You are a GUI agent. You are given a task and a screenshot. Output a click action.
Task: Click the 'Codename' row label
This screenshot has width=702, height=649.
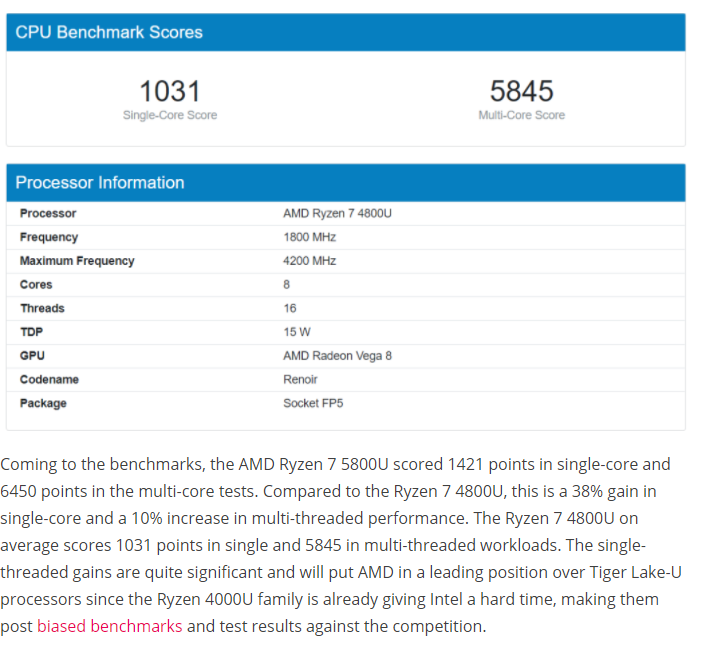[x=49, y=380]
